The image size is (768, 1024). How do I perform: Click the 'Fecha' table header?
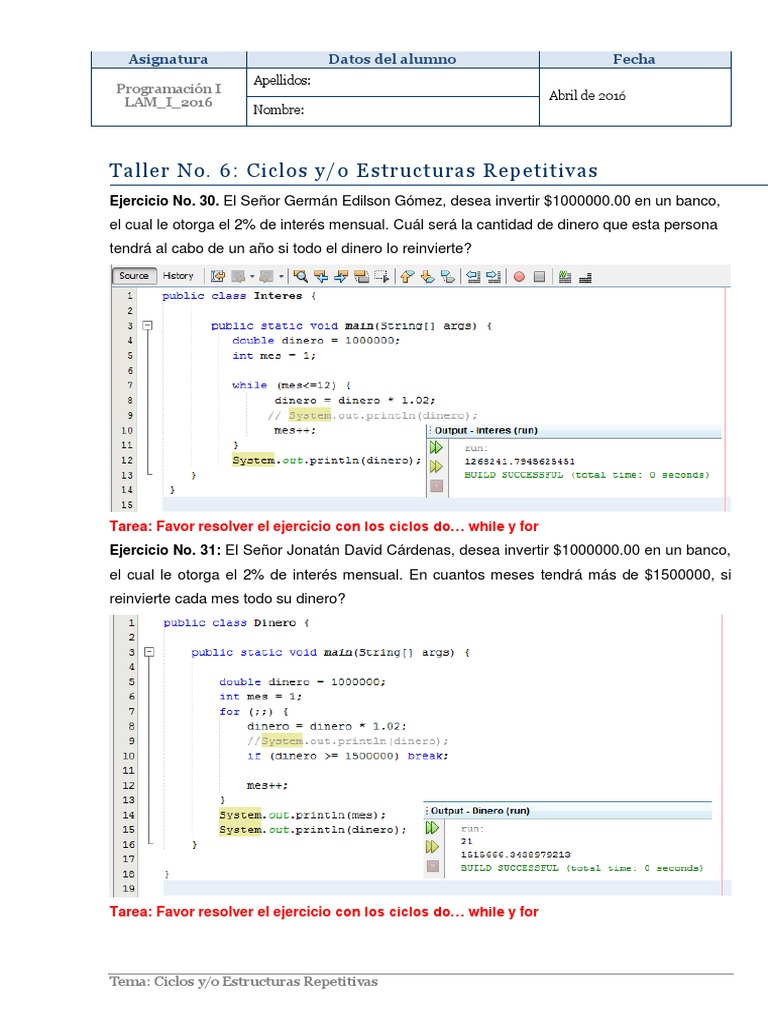635,59
